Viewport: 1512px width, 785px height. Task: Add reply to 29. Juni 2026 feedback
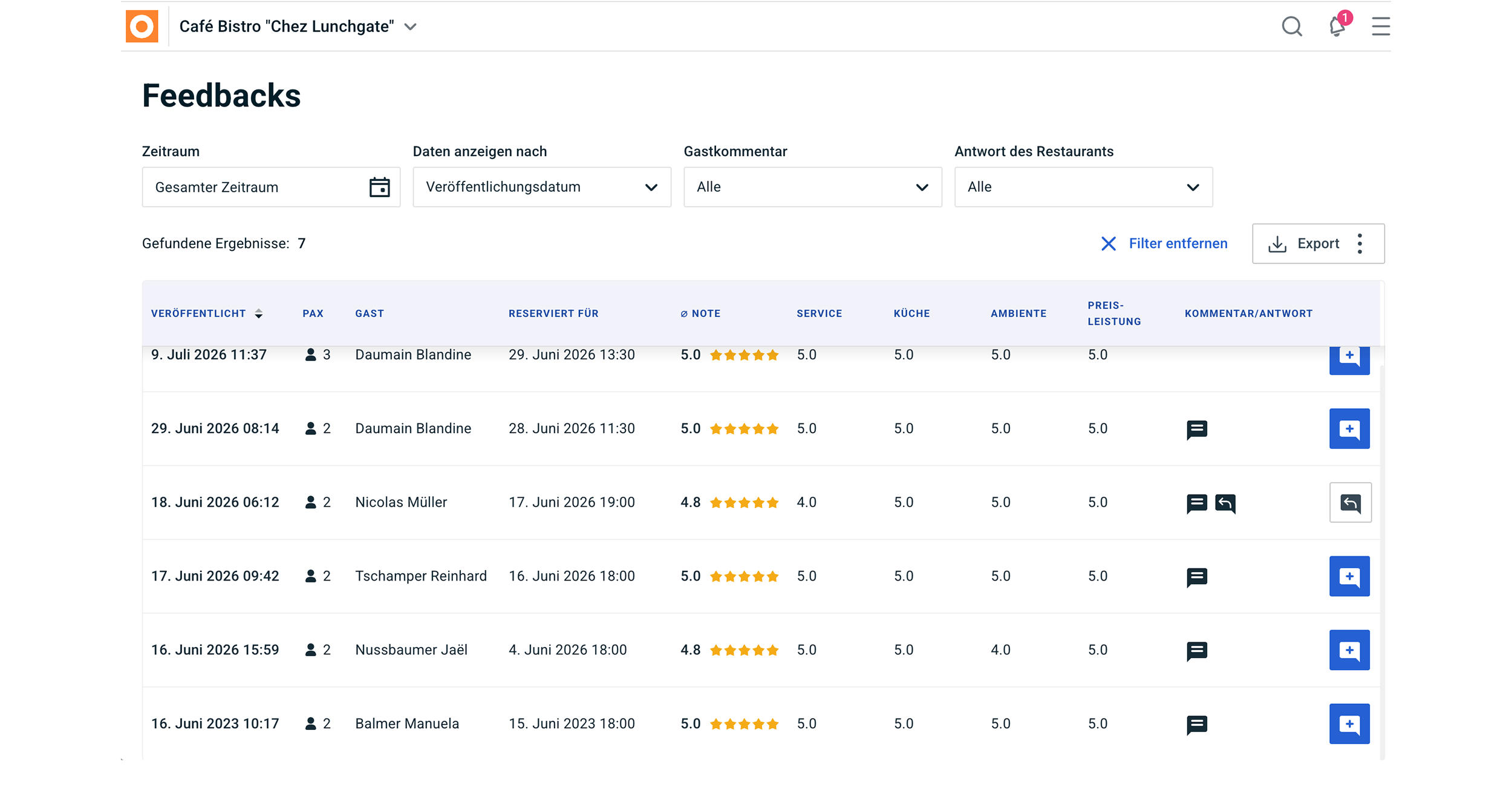click(1349, 429)
